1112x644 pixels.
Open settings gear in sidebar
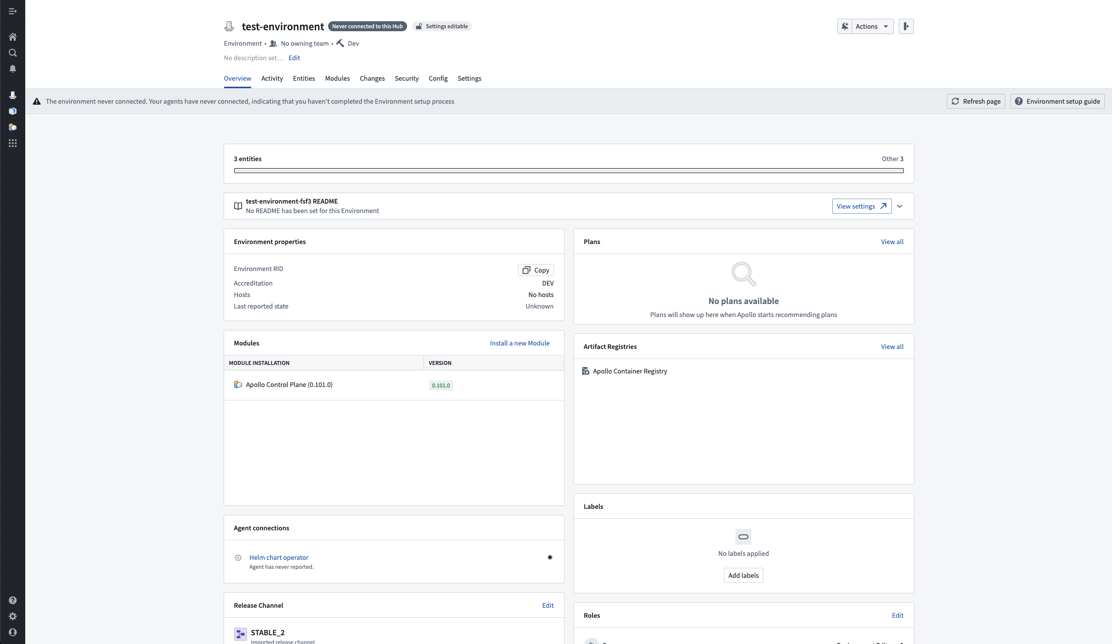point(12,616)
